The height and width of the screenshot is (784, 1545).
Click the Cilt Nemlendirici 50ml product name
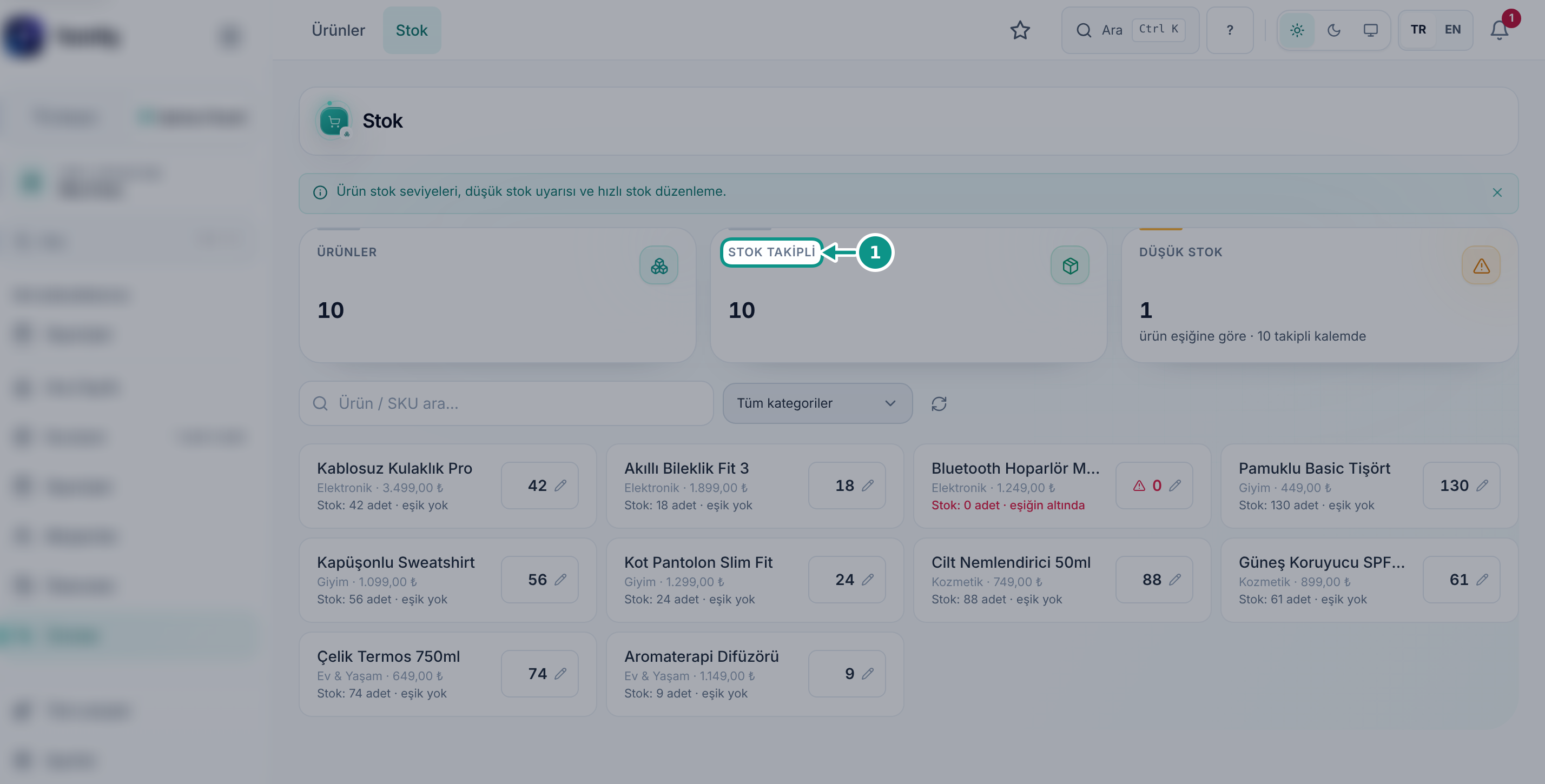coord(1011,562)
